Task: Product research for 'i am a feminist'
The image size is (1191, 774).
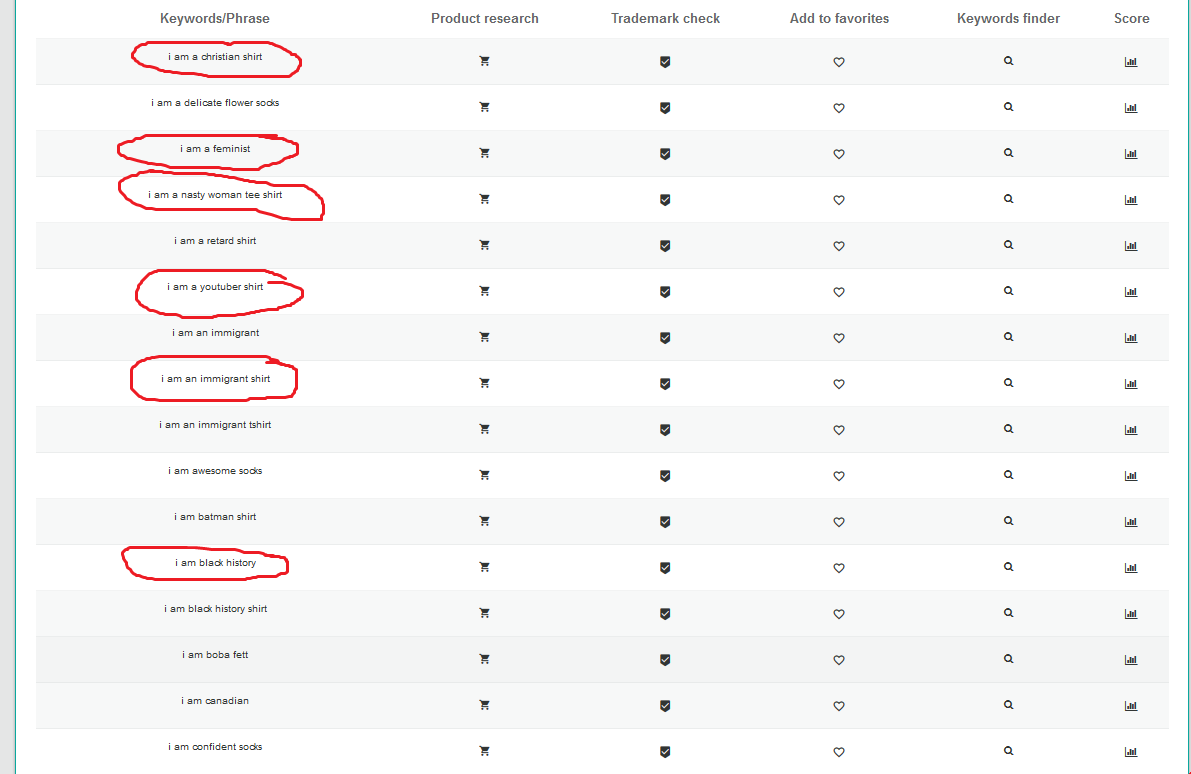Action: (485, 153)
